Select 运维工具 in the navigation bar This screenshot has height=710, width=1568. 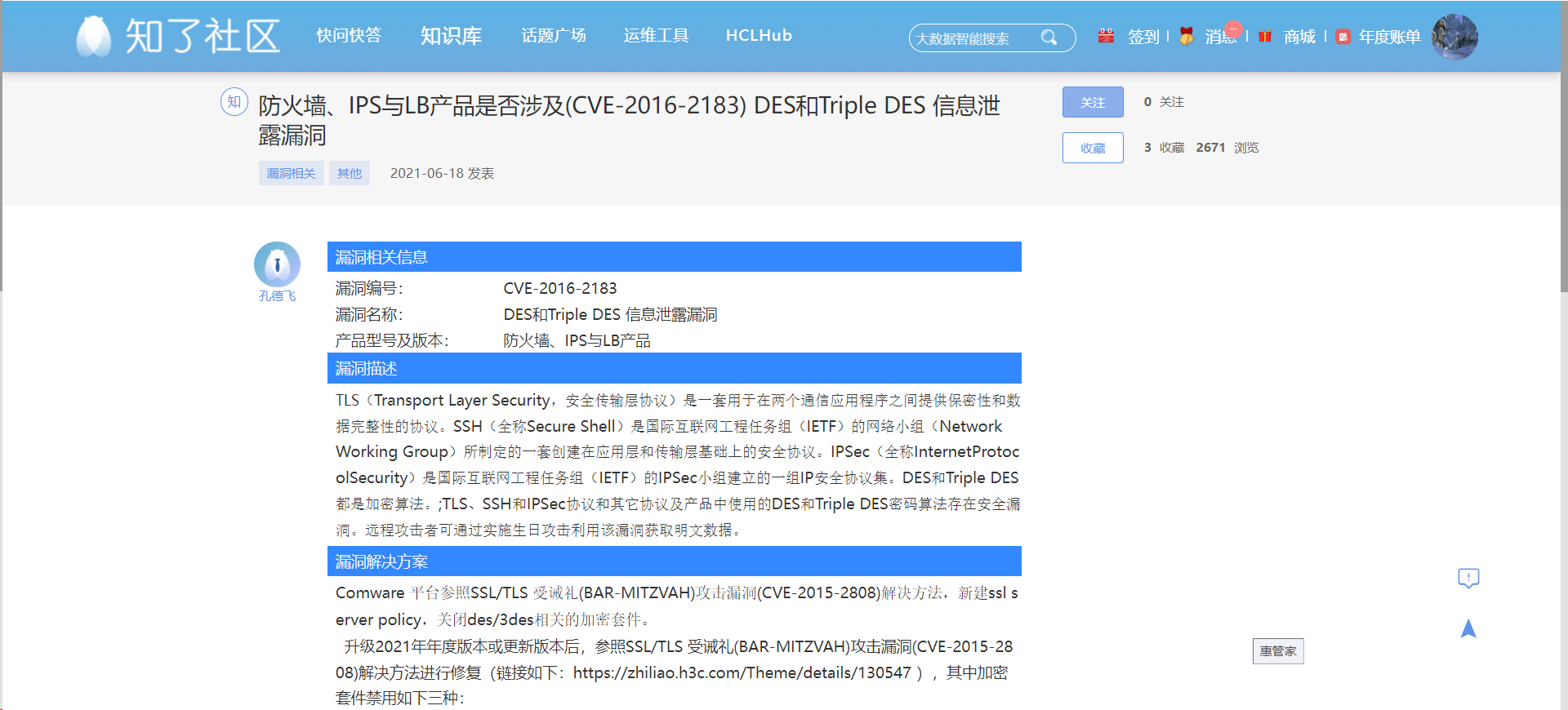[x=656, y=36]
